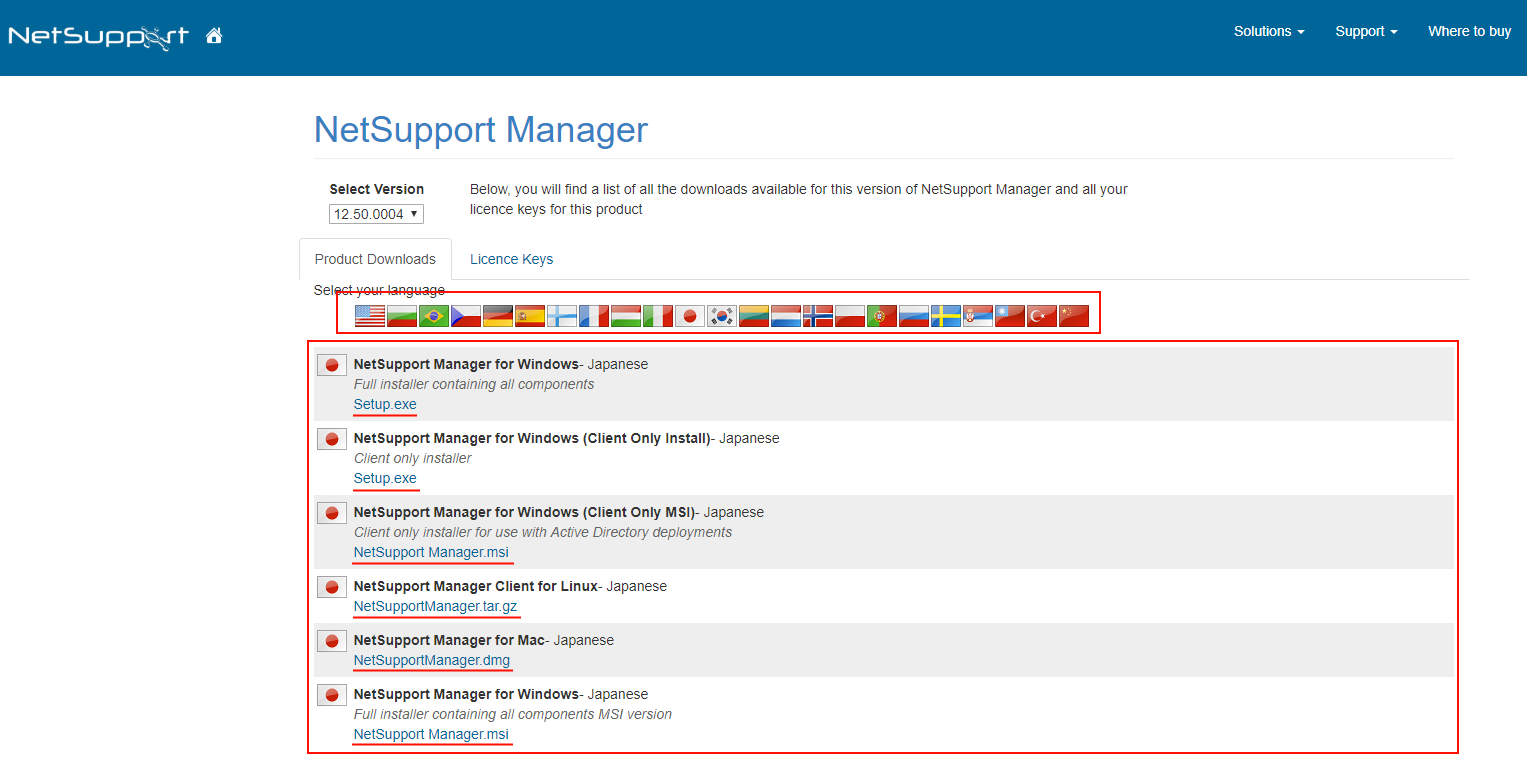Select the Swedish flag language
This screenshot has height=769, width=1527.
click(946, 316)
